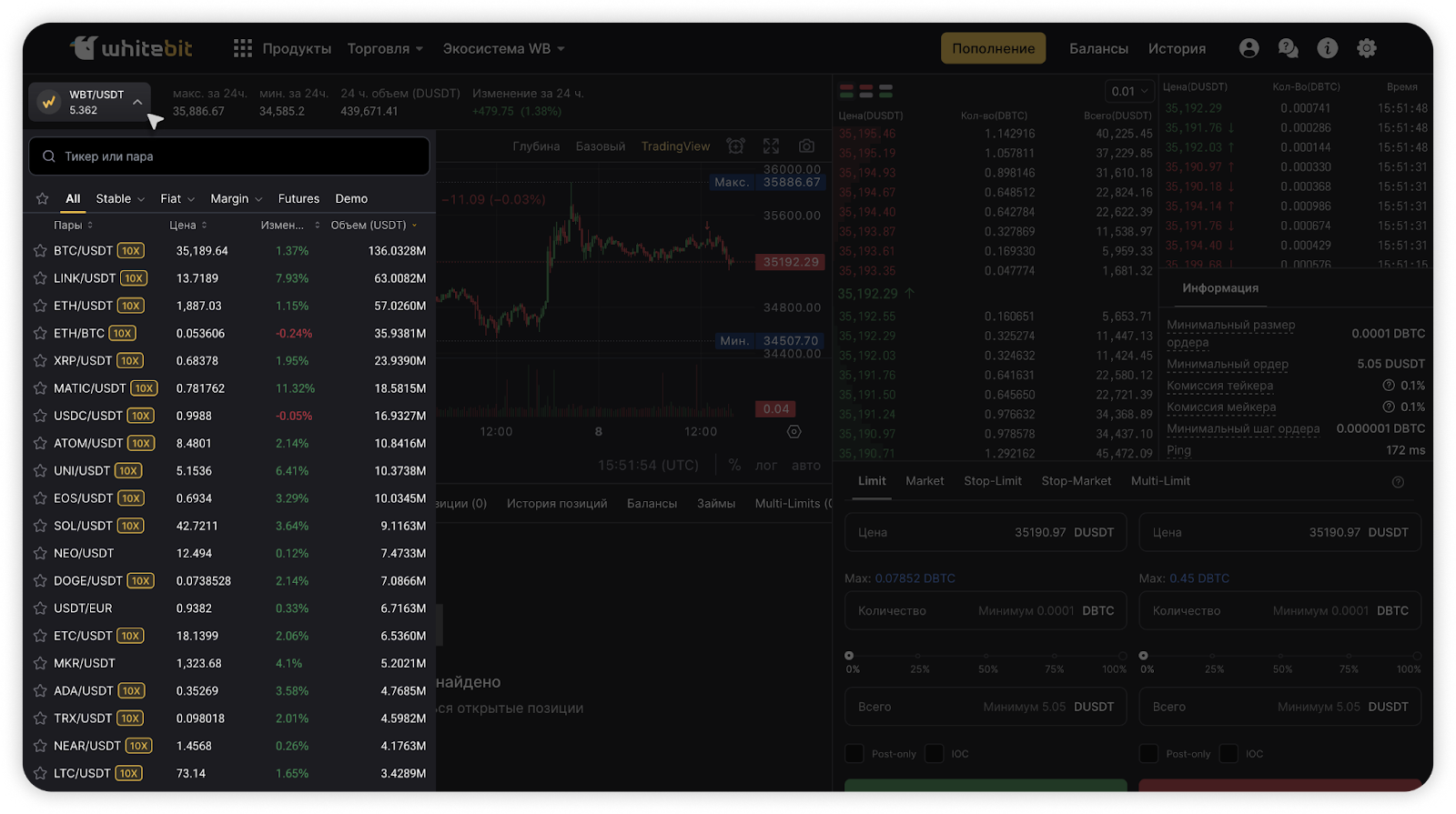This screenshot has height=814, width=1456.
Task: Open order book 0.01 precision dropdown
Action: (1129, 91)
